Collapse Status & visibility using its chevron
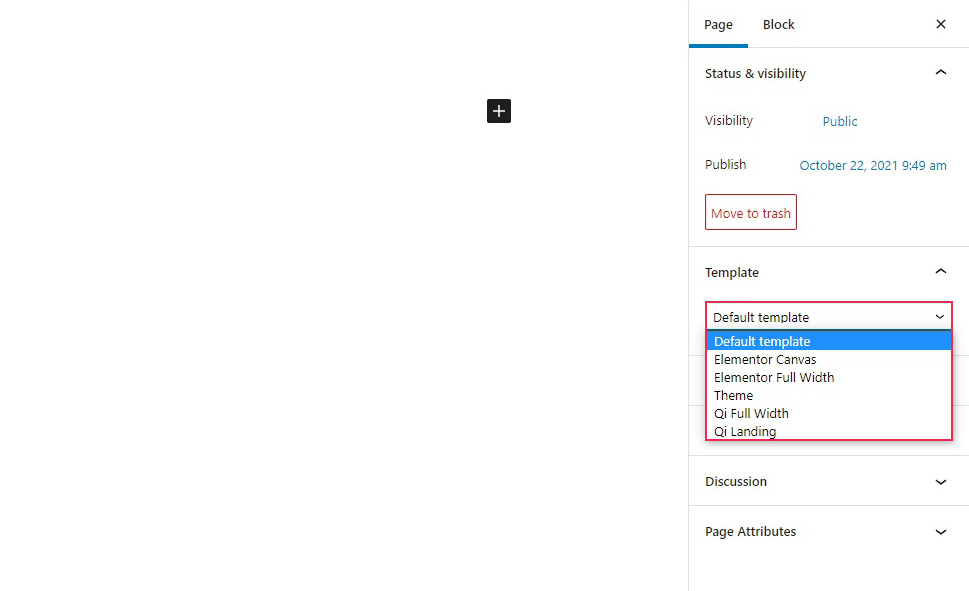 point(940,73)
